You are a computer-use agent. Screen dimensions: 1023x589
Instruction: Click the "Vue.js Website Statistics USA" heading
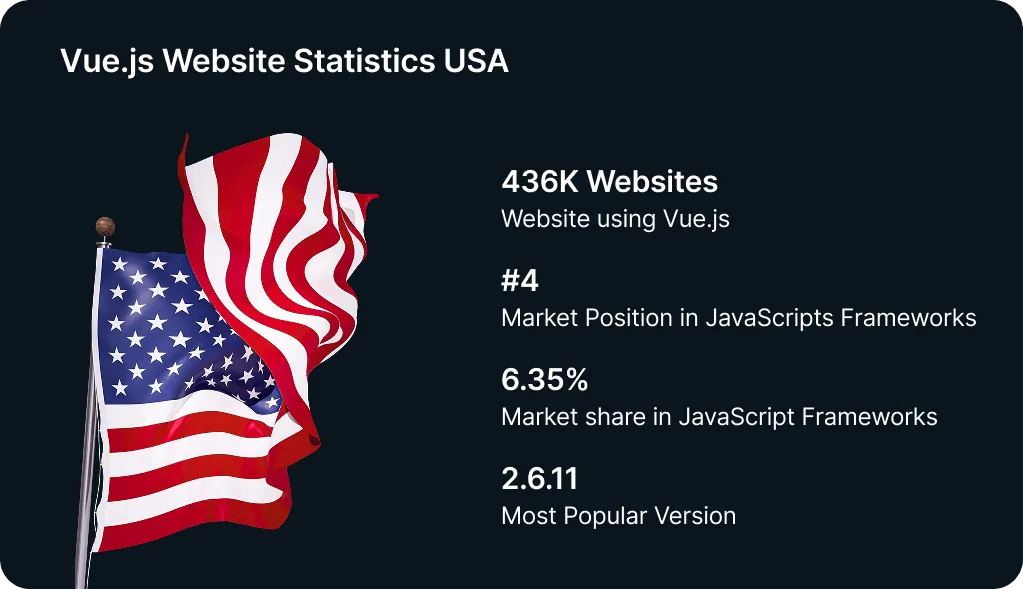(x=284, y=61)
